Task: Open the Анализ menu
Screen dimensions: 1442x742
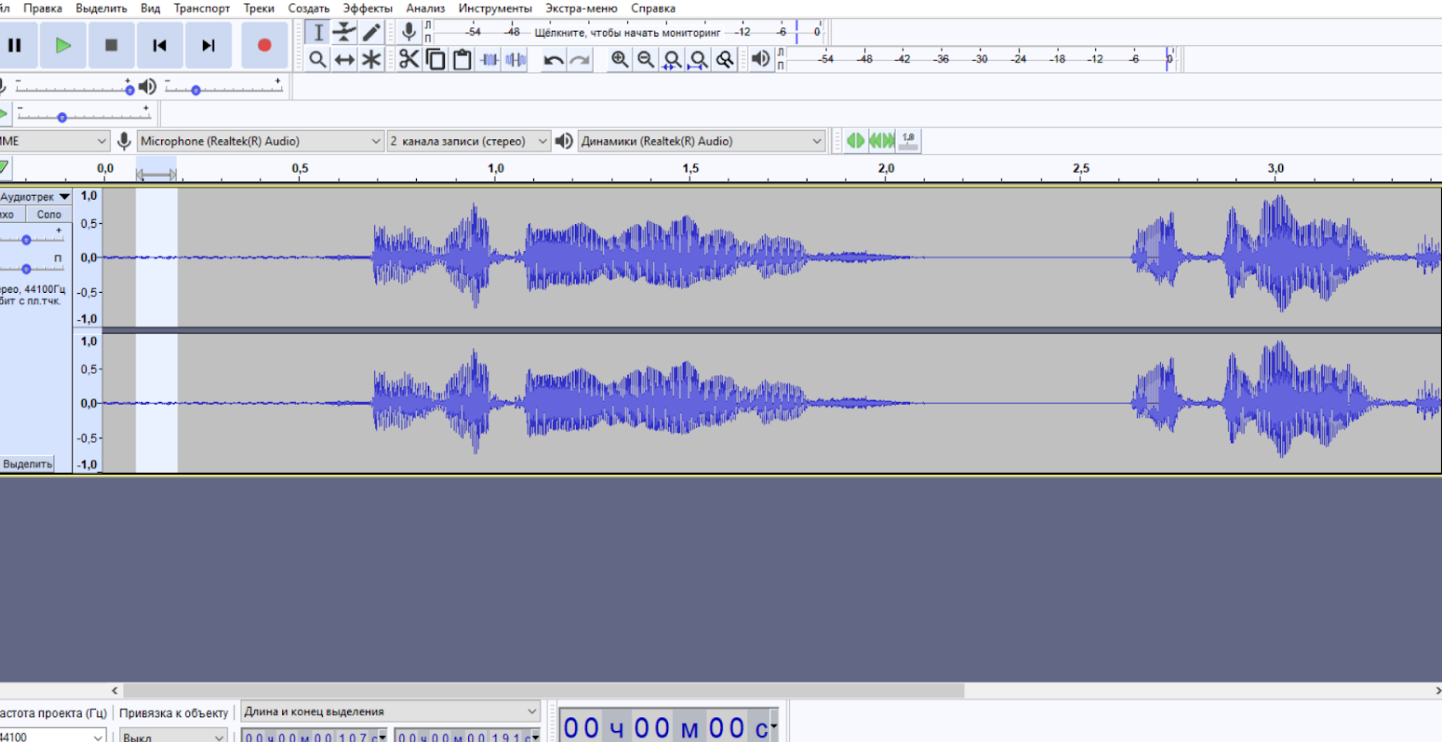Action: 425,8
